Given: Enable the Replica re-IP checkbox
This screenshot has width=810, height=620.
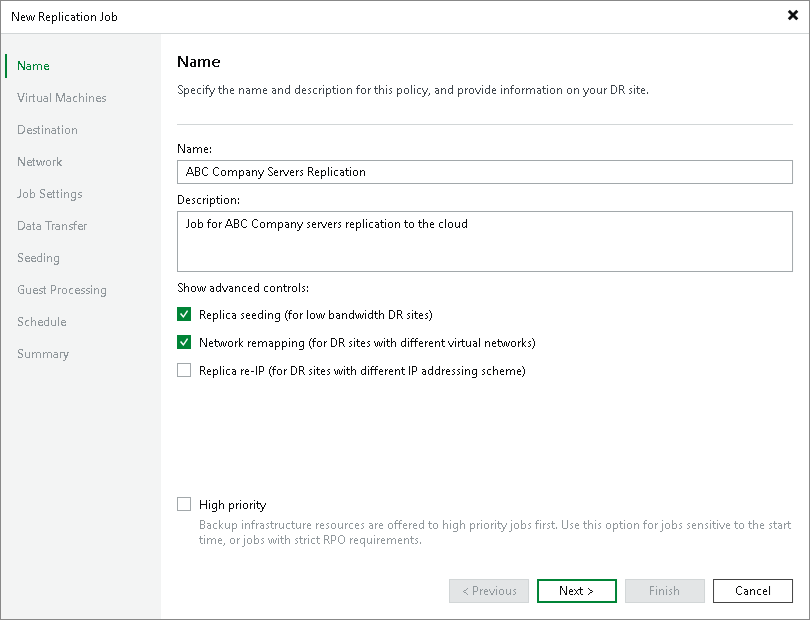Looking at the screenshot, I should pyautogui.click(x=184, y=370).
